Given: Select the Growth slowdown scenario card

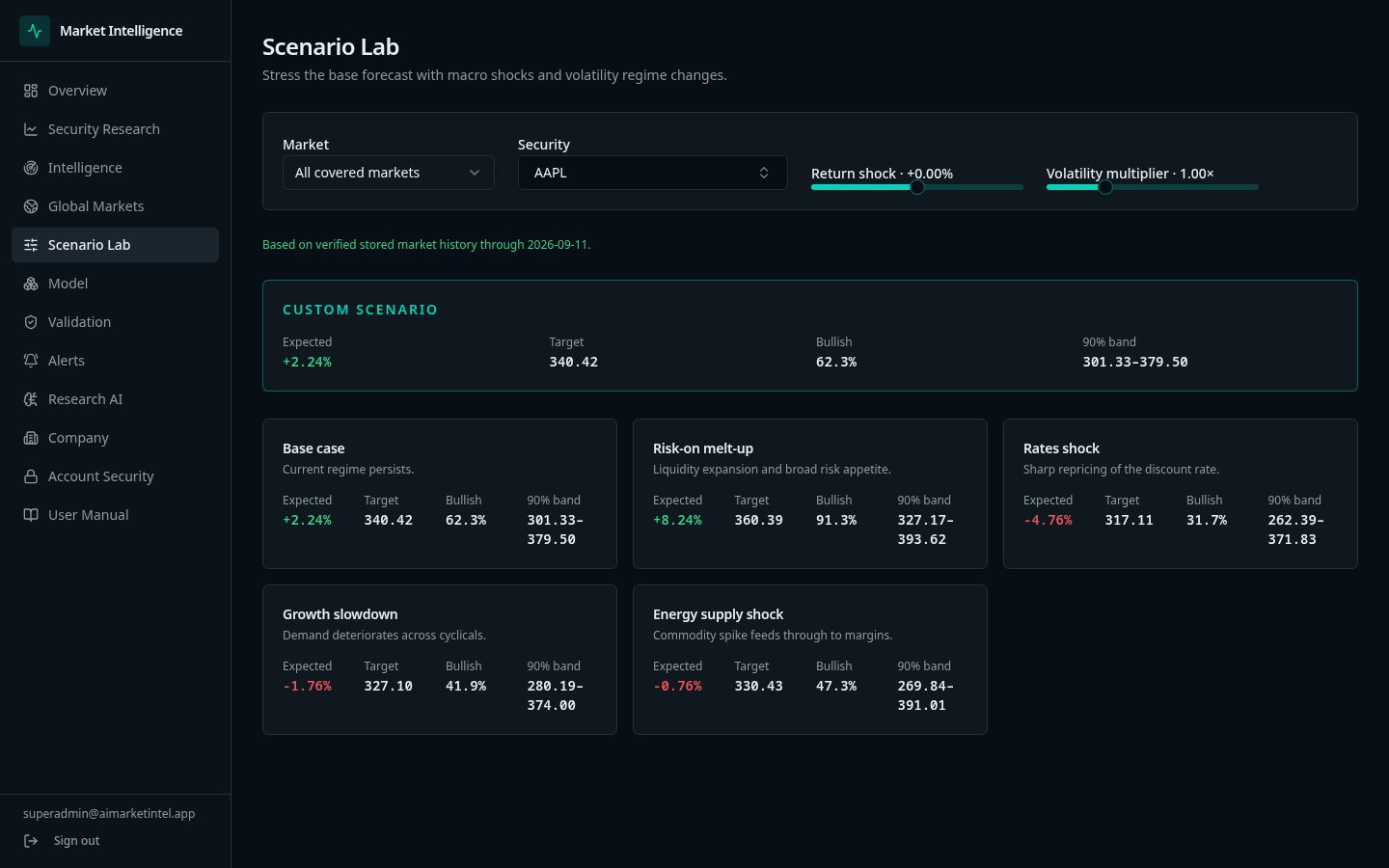Looking at the screenshot, I should pyautogui.click(x=440, y=660).
